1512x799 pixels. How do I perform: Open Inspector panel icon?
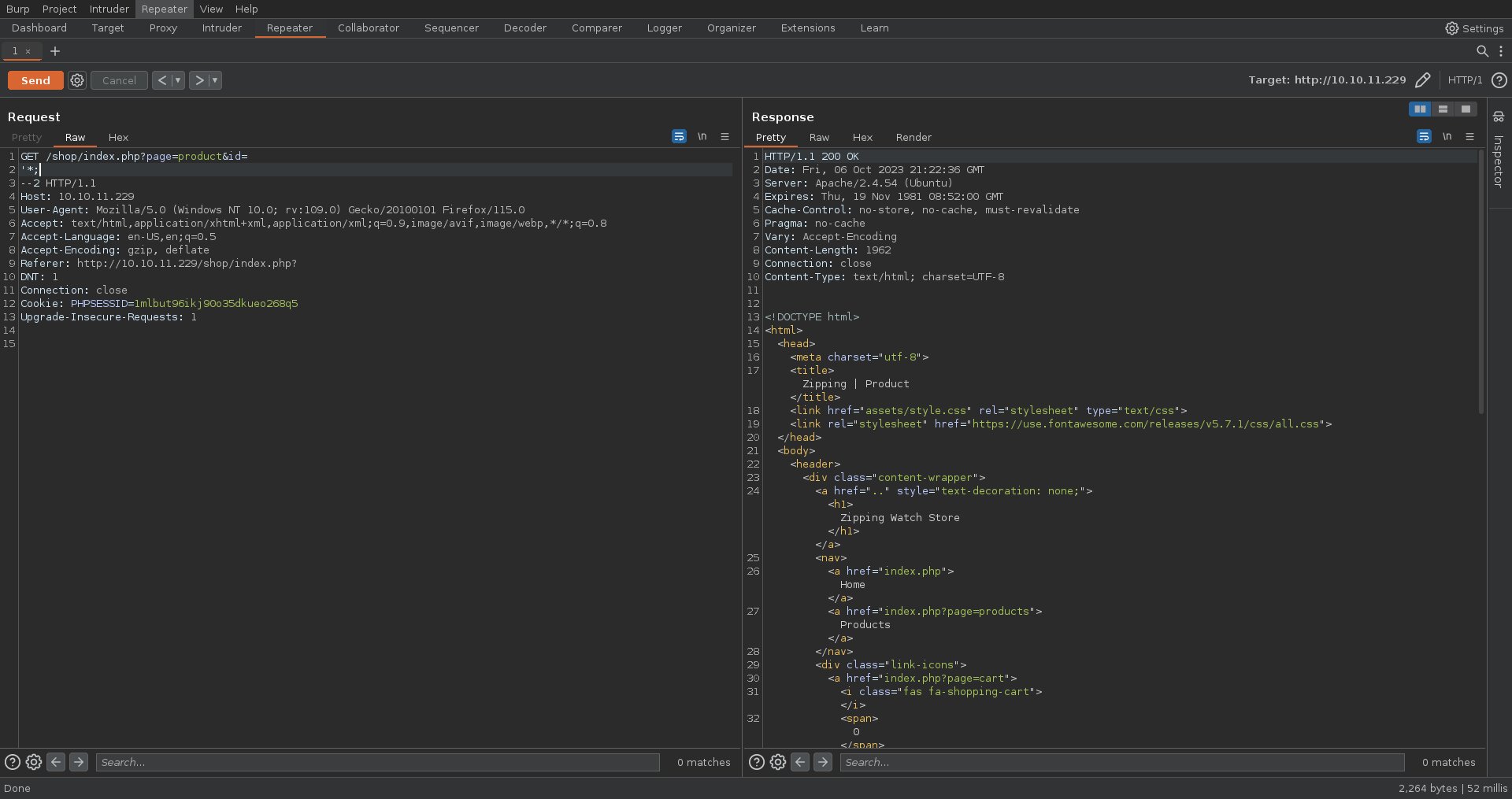point(1499,117)
